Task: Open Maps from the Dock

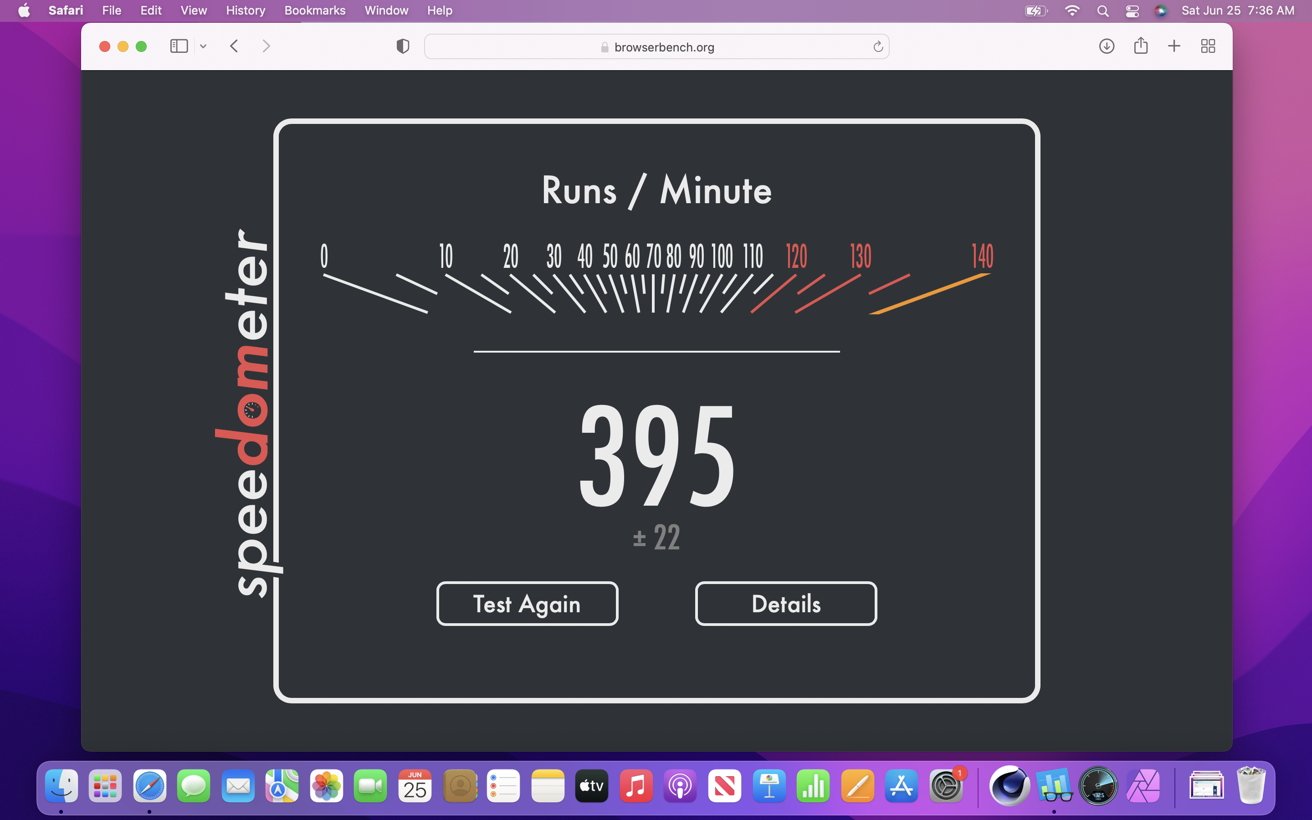Action: 282,786
